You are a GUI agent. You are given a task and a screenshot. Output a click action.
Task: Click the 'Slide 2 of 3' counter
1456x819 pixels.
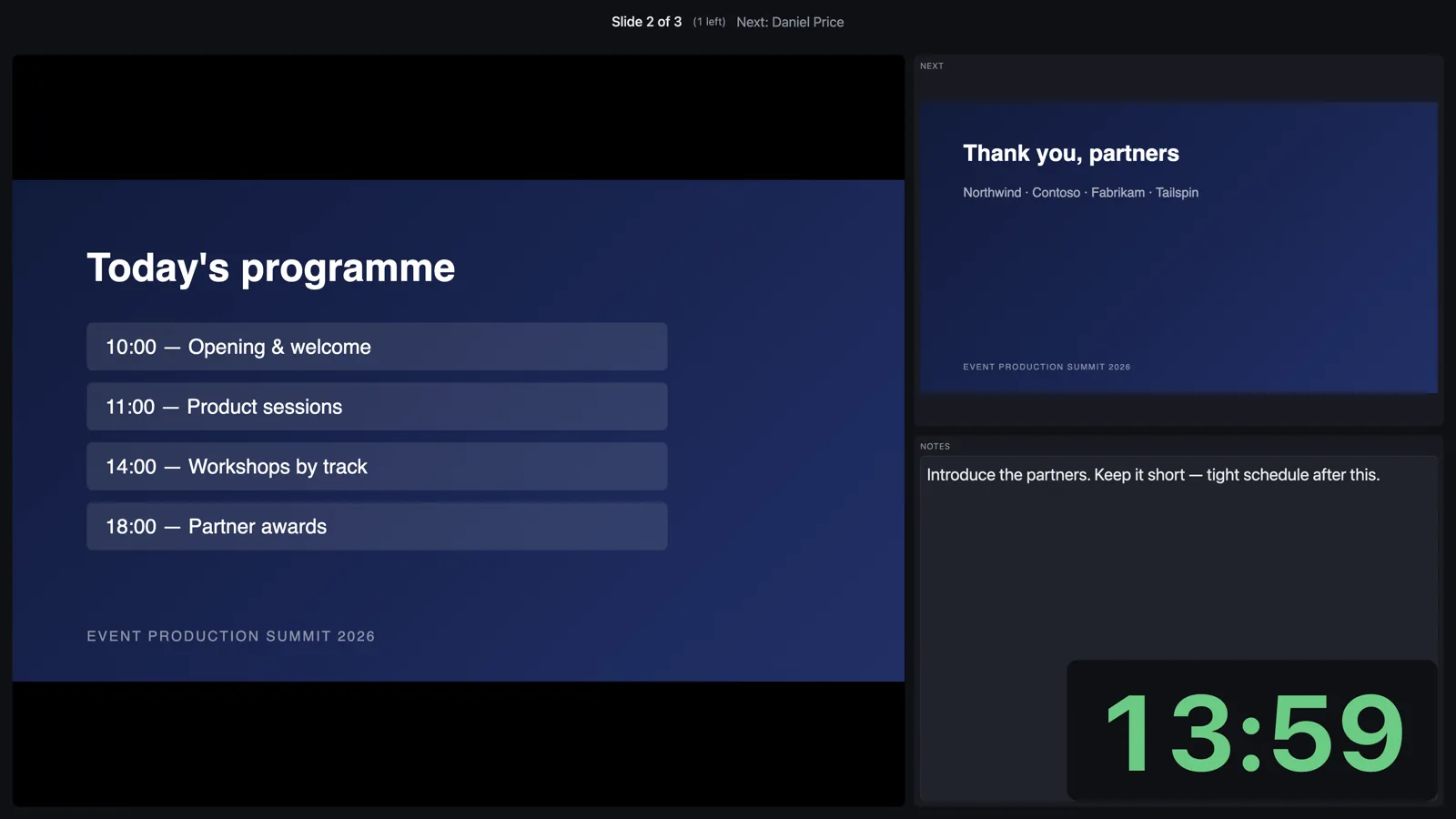pyautogui.click(x=646, y=22)
